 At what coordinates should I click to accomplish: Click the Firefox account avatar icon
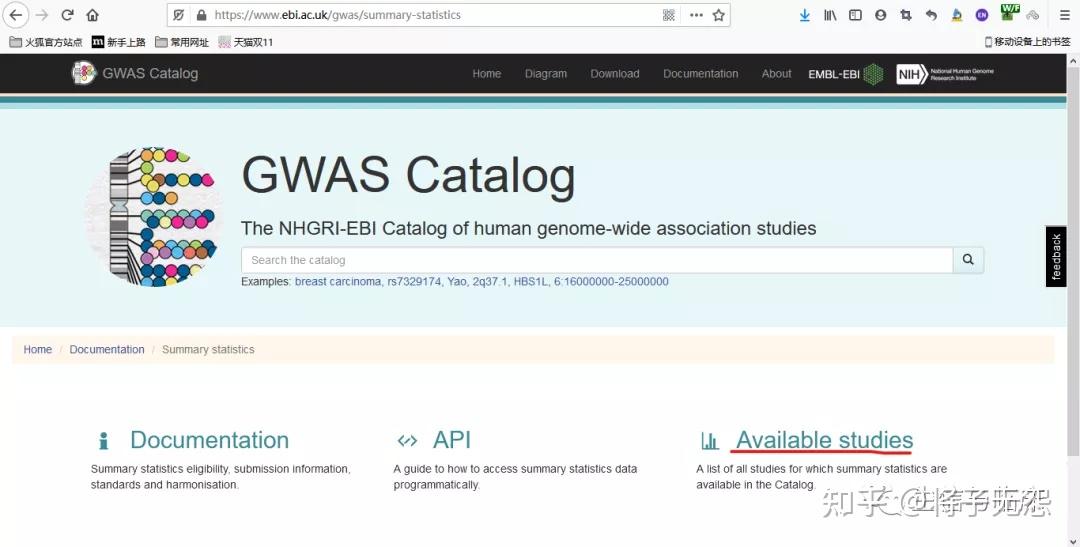tap(880, 15)
